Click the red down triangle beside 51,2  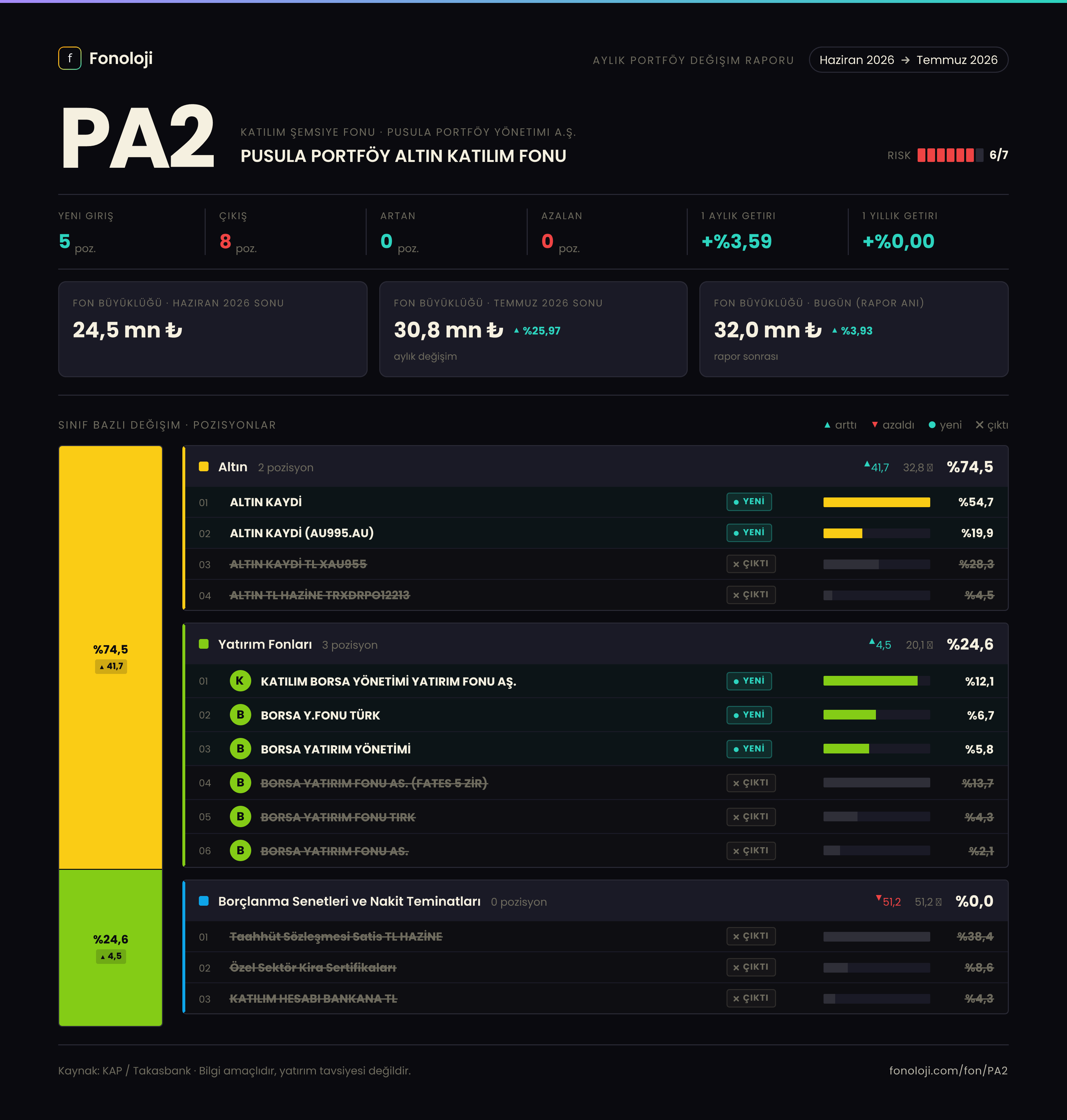(x=879, y=898)
